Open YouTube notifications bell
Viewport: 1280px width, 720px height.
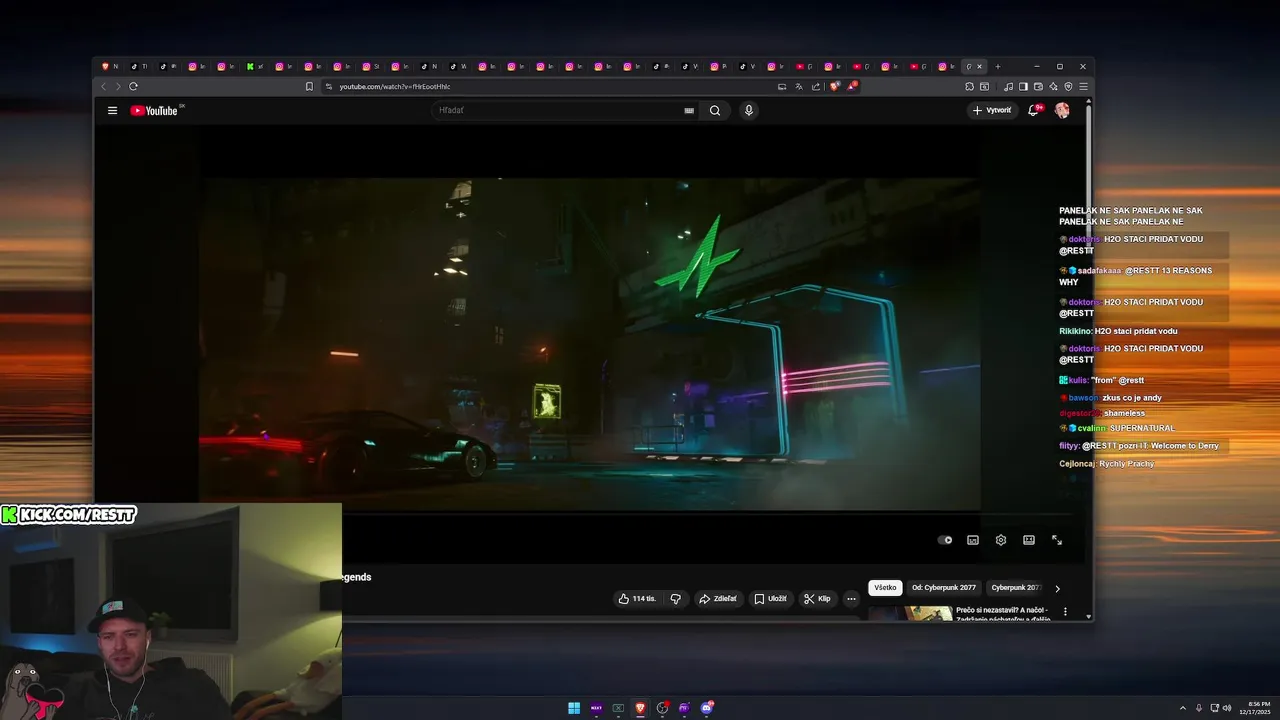[1034, 110]
